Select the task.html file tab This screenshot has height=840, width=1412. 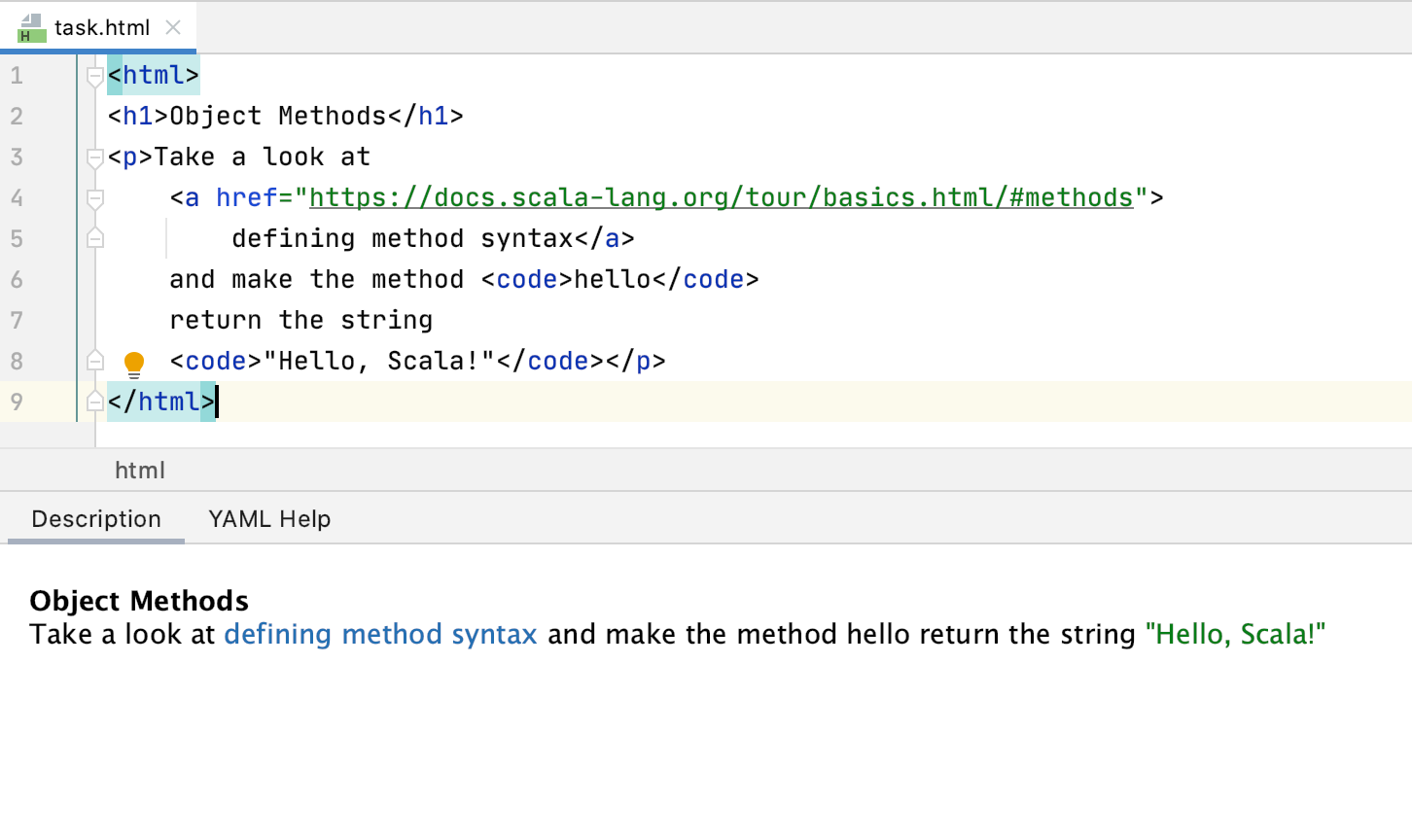pyautogui.click(x=101, y=27)
